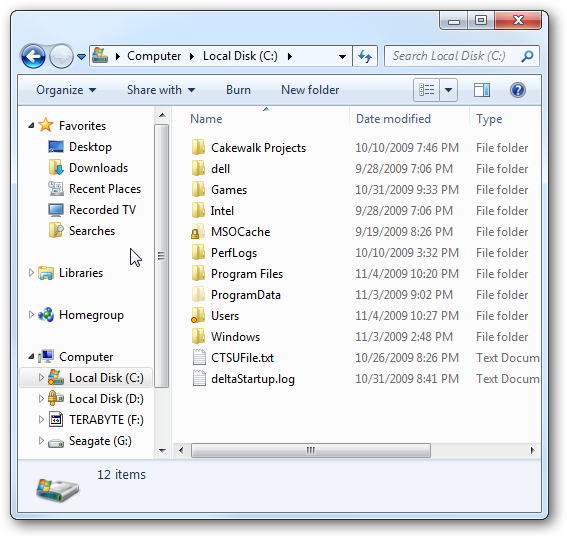
Task: Open the Organize menu
Action: [66, 90]
